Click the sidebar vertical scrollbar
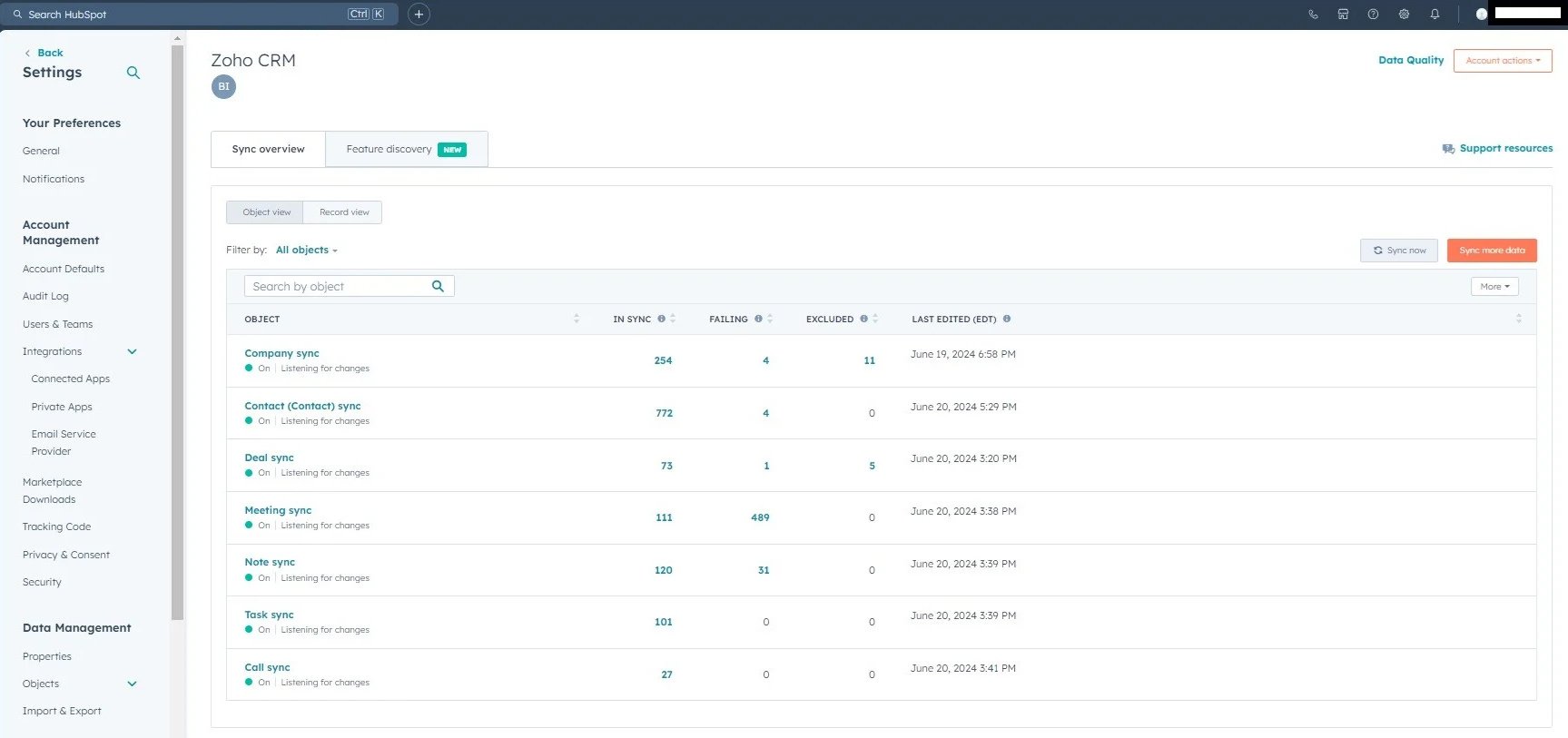Image resolution: width=1568 pixels, height=738 pixels. [x=177, y=331]
